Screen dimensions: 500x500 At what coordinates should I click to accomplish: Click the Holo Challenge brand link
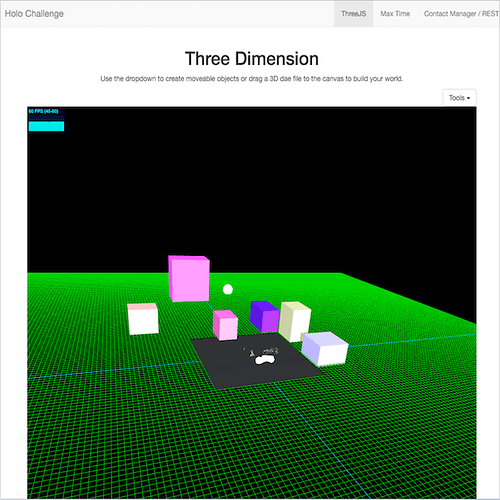34,14
